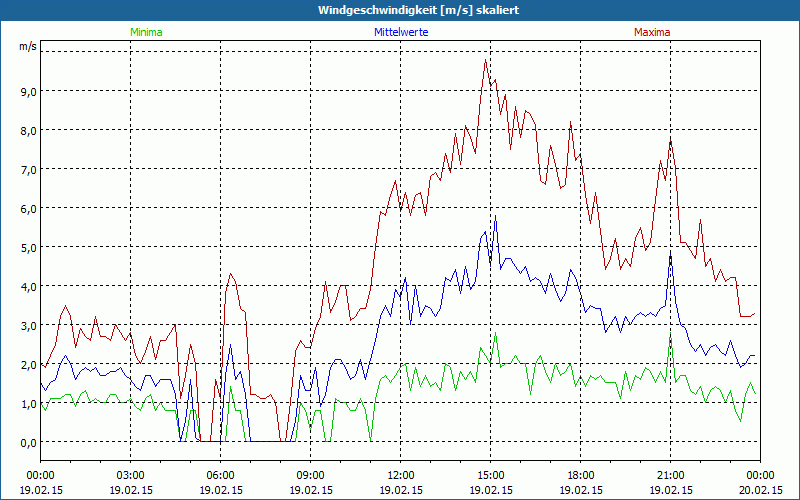The image size is (800, 500).
Task: Select the 21:00 time axis label
Action: coord(670,475)
